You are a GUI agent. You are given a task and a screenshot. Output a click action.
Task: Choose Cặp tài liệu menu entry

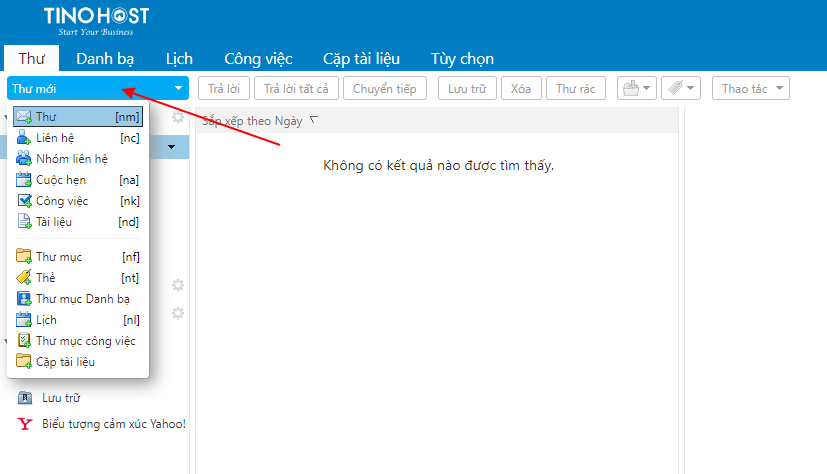point(78,362)
